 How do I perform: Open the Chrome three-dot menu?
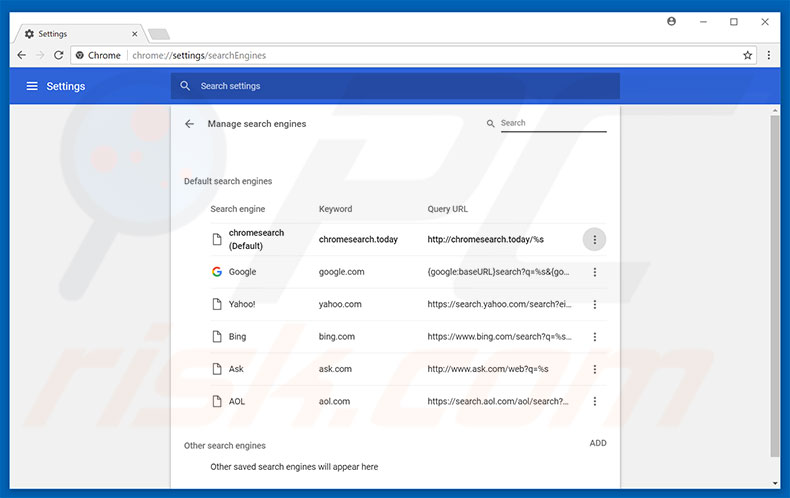coord(769,55)
